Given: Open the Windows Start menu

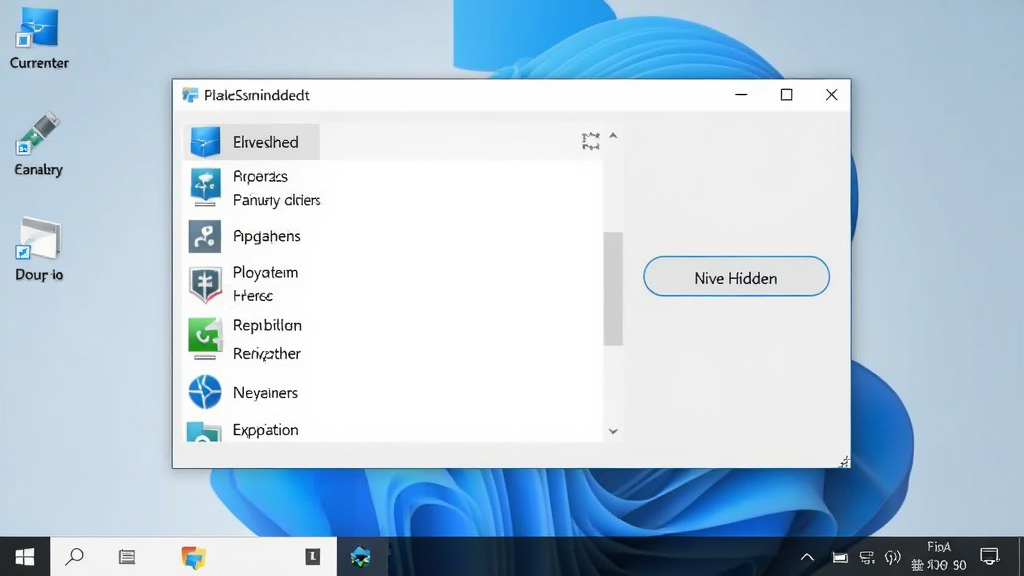Looking at the screenshot, I should (25, 557).
